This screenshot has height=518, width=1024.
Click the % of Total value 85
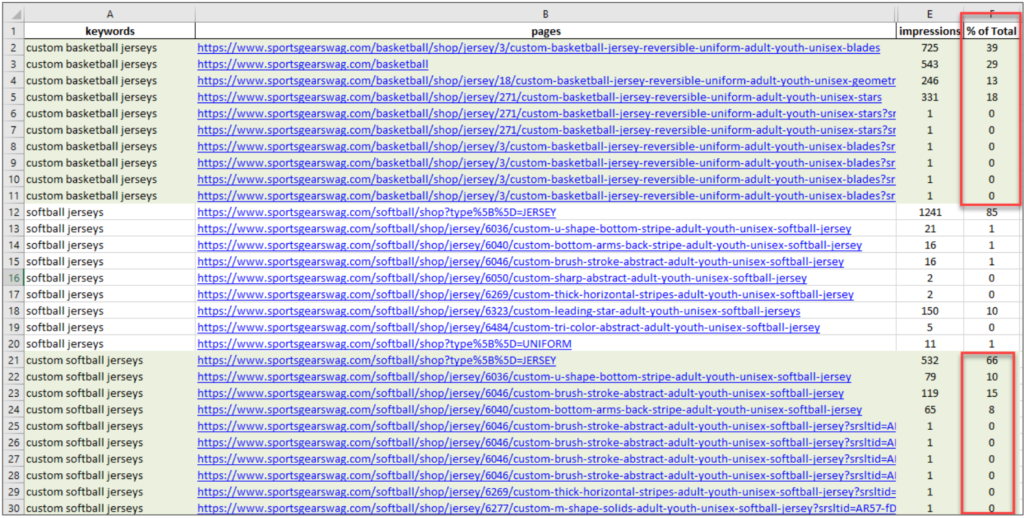point(991,212)
